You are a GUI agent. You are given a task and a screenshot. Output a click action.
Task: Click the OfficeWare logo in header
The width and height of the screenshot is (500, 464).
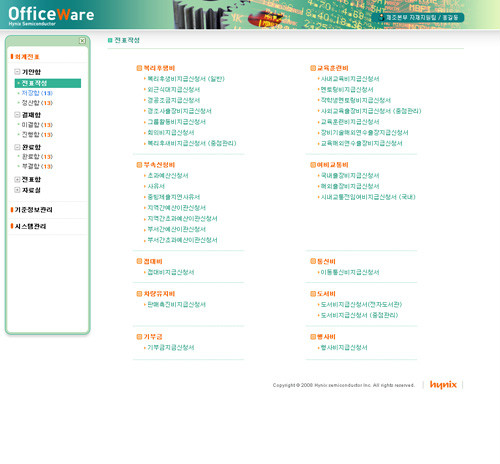[51, 16]
